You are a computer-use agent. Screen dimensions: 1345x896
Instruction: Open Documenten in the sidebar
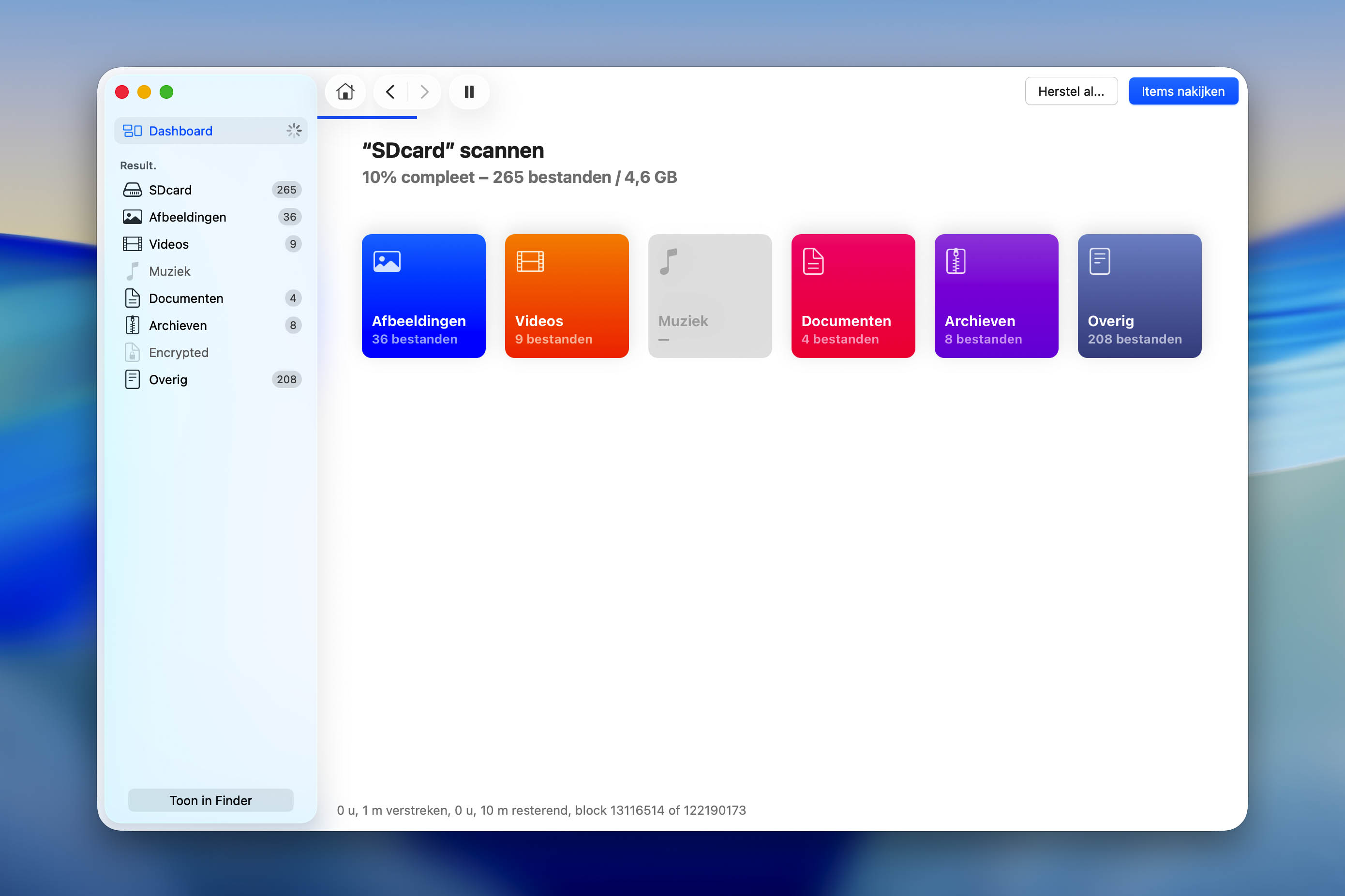point(211,299)
